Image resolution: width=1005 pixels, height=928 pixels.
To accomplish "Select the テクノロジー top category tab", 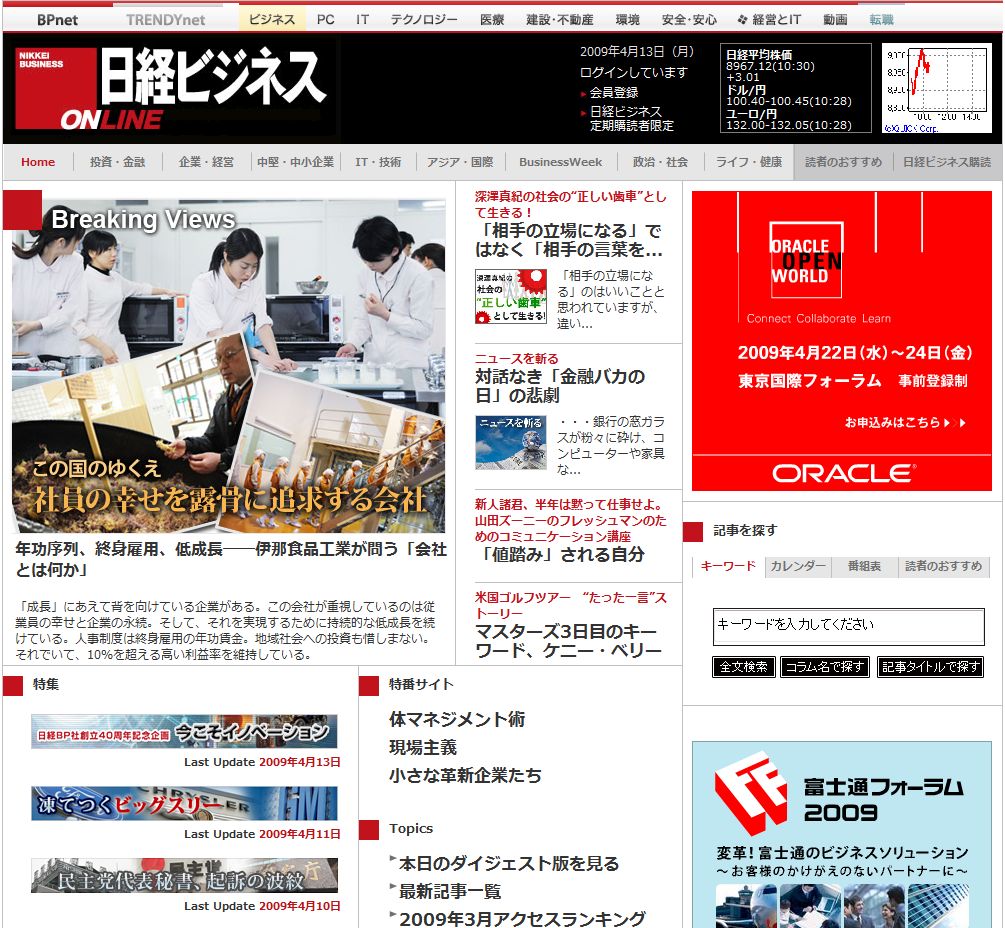I will 424,20.
